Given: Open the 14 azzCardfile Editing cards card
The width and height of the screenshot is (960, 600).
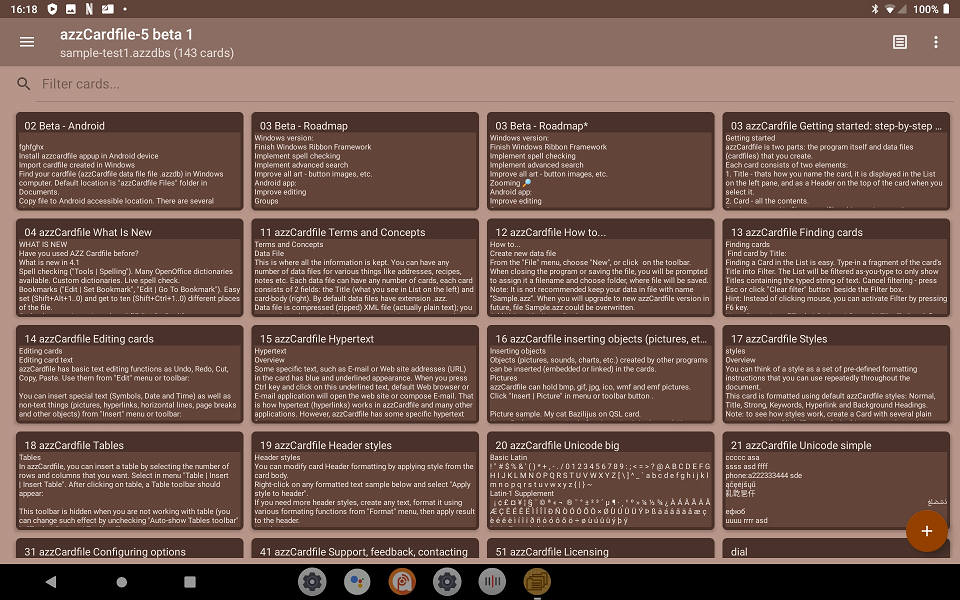Looking at the screenshot, I should pyautogui.click(x=129, y=374).
